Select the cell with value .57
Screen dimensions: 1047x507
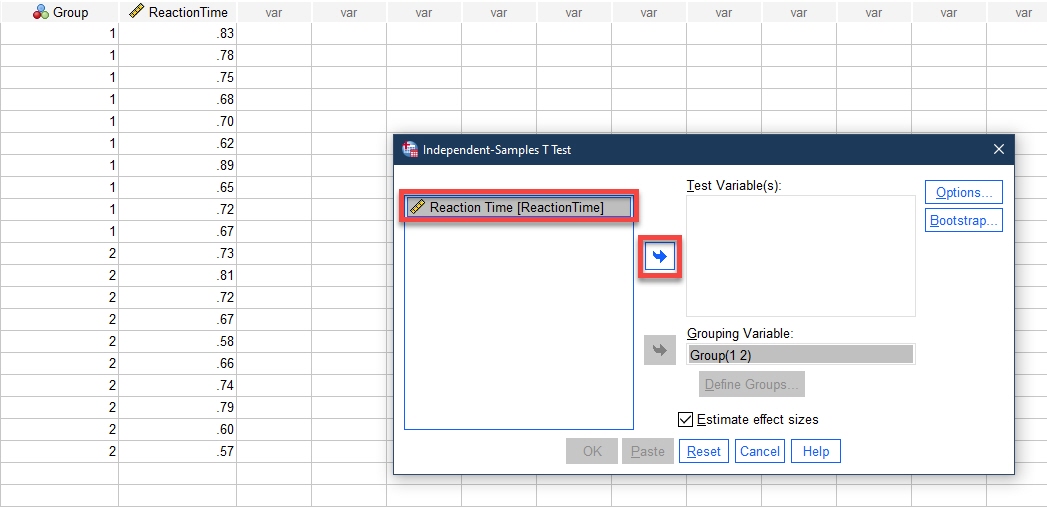178,452
